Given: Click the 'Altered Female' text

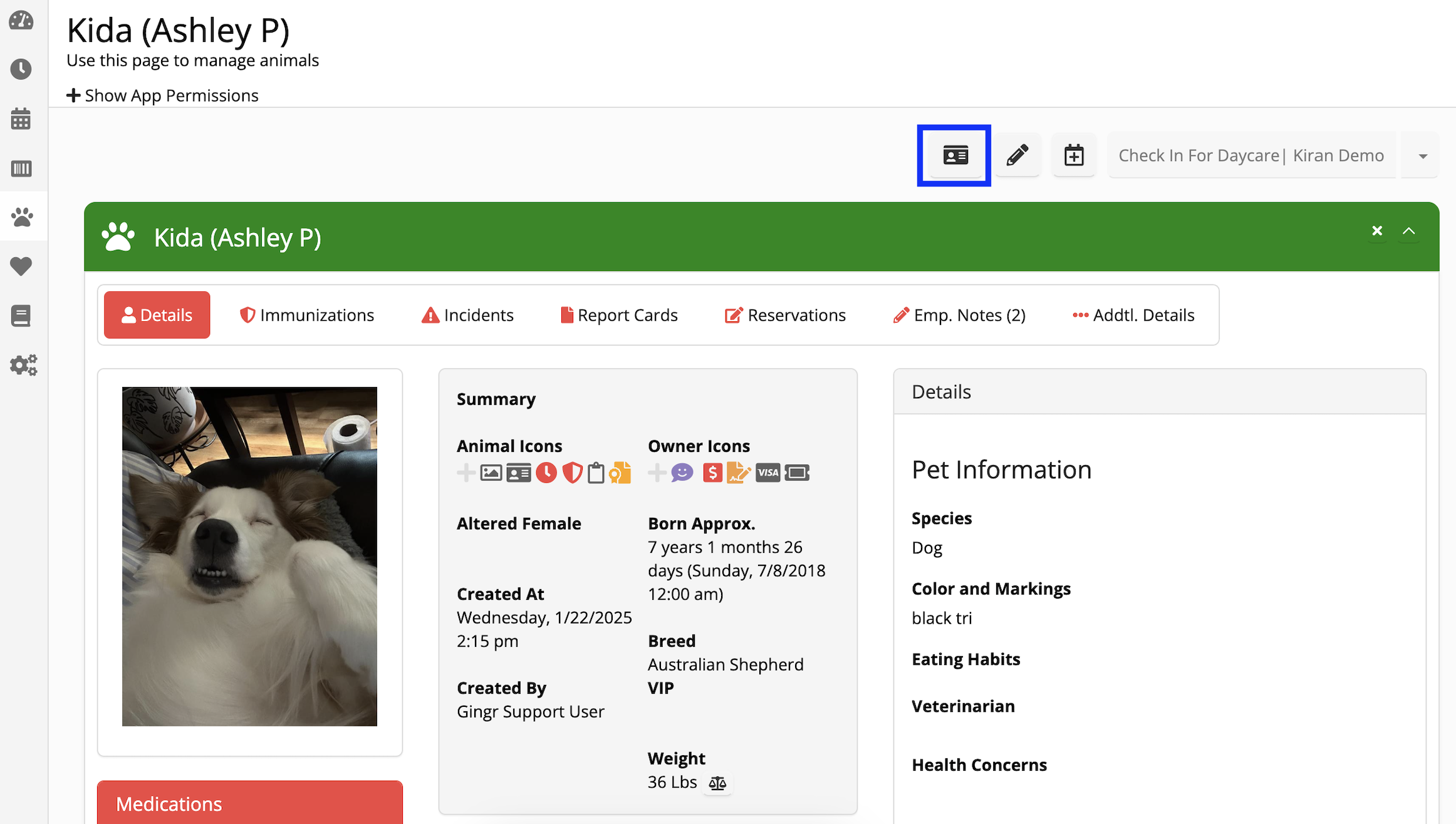Looking at the screenshot, I should (519, 523).
